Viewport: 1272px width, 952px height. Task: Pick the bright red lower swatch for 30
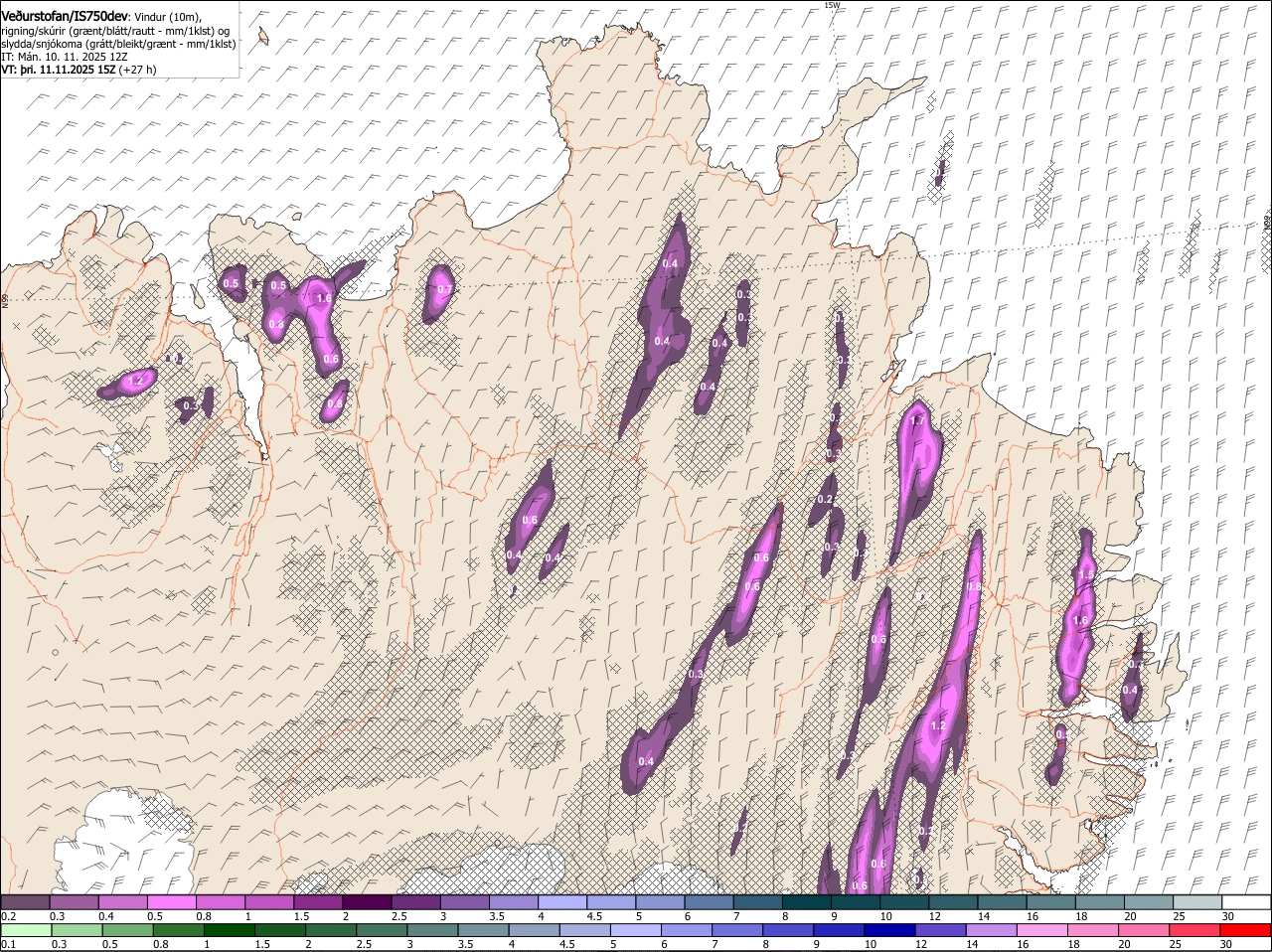1246,930
